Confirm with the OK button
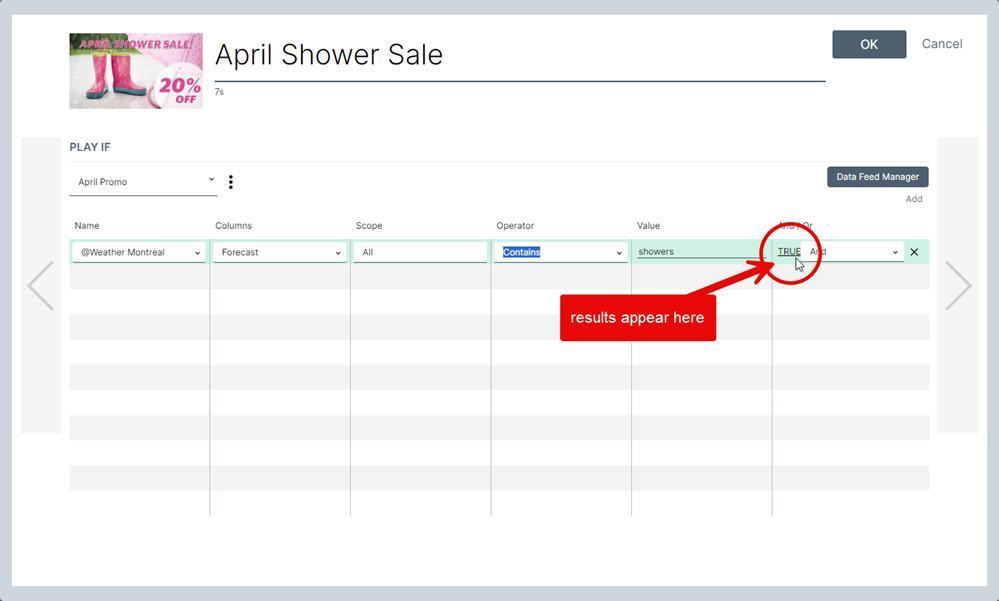This screenshot has width=999, height=601. 869,45
